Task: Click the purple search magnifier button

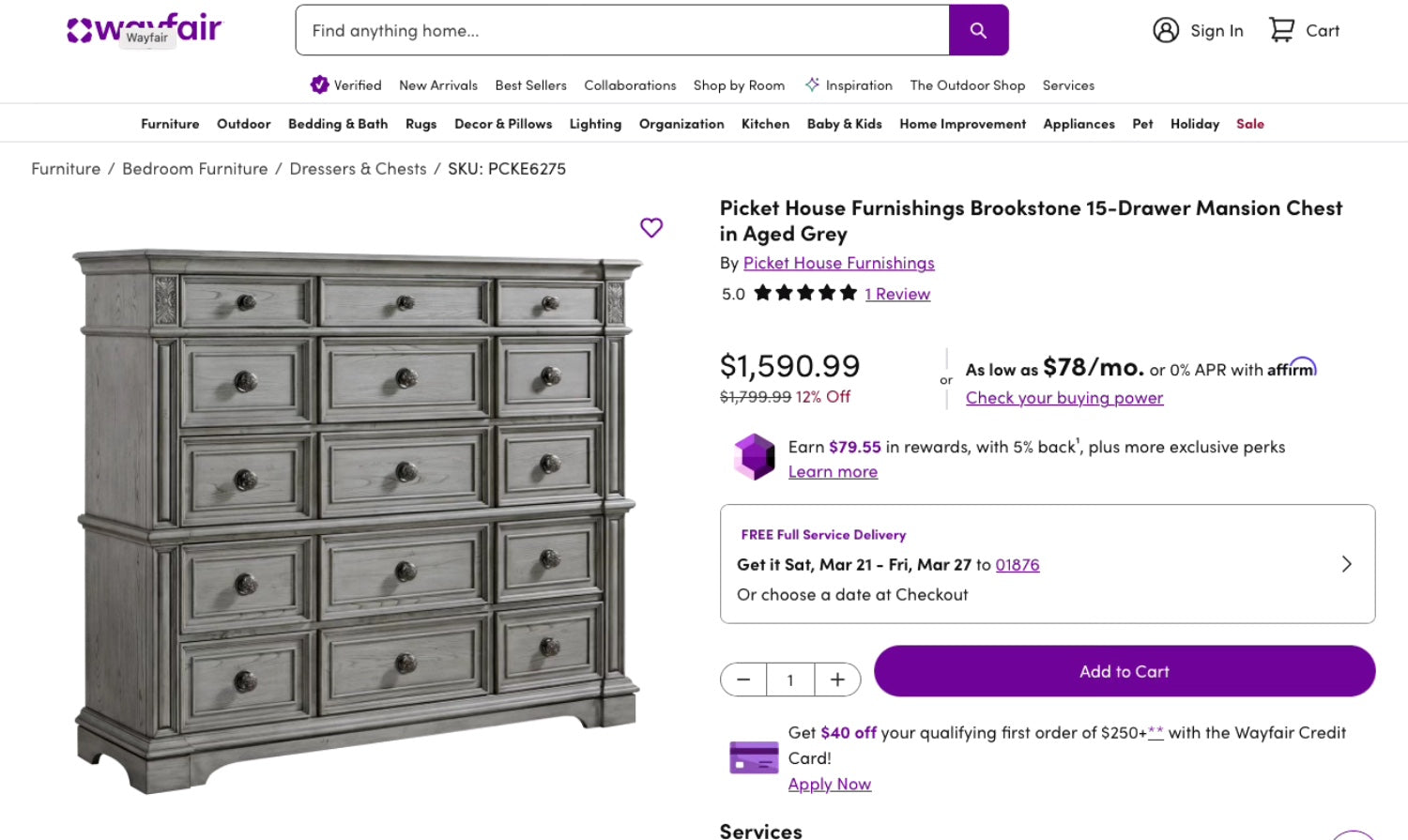Action: [978, 30]
